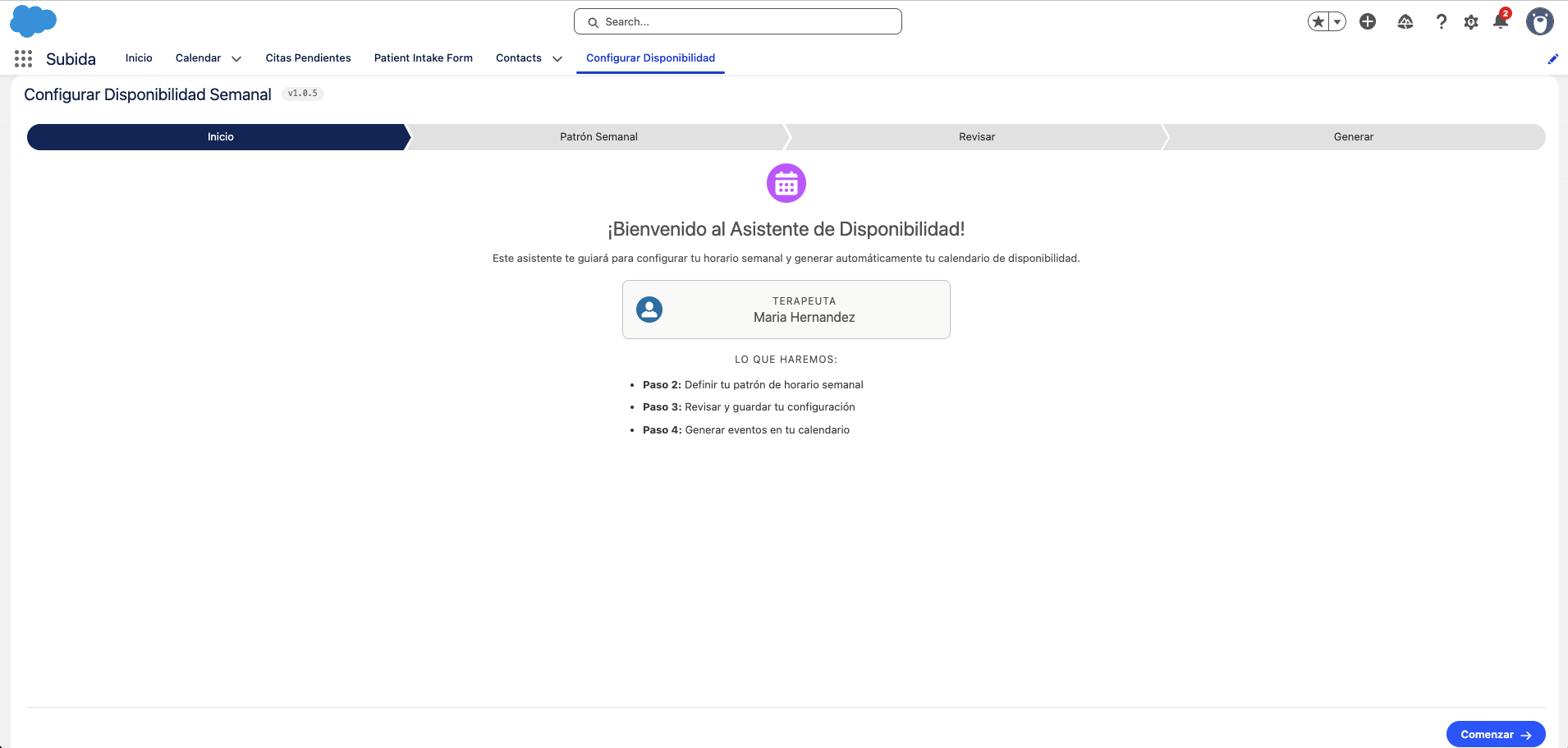Open the Patient Intake Form tab
1568x748 pixels.
click(x=424, y=57)
